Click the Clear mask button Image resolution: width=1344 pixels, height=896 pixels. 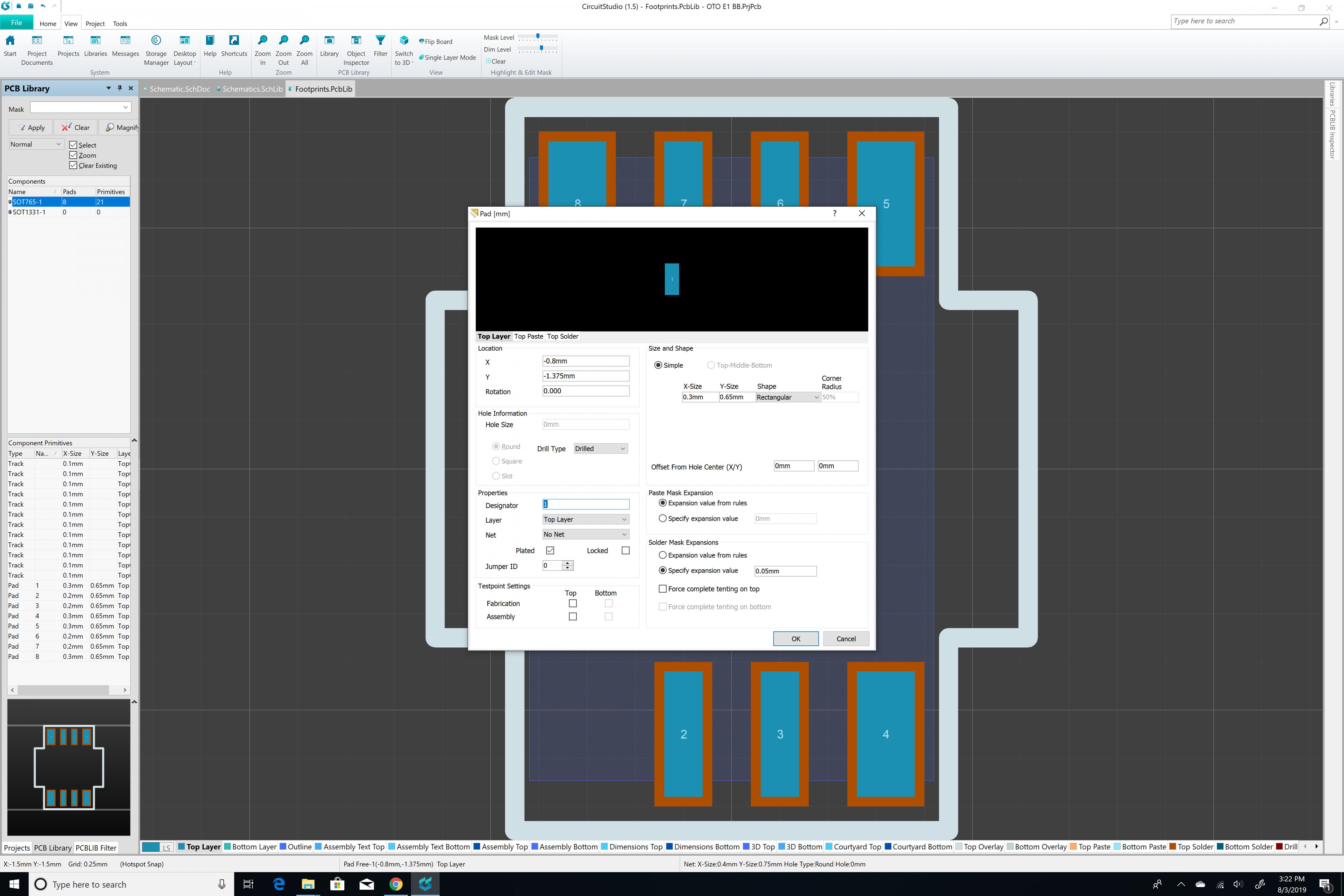76,127
